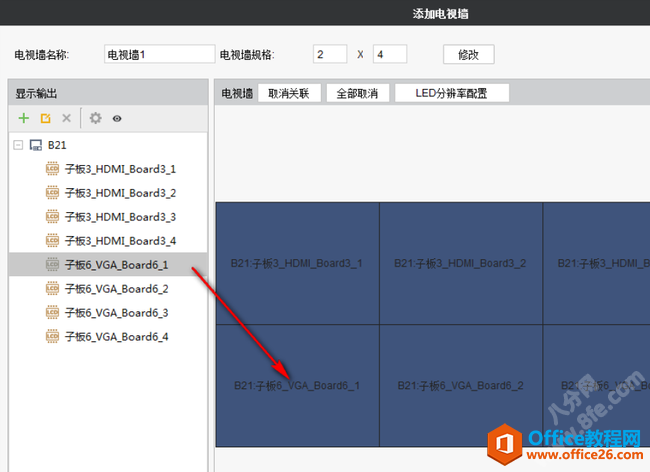Click the 添加电视墙 title text
650x472 pixels.
pos(440,14)
